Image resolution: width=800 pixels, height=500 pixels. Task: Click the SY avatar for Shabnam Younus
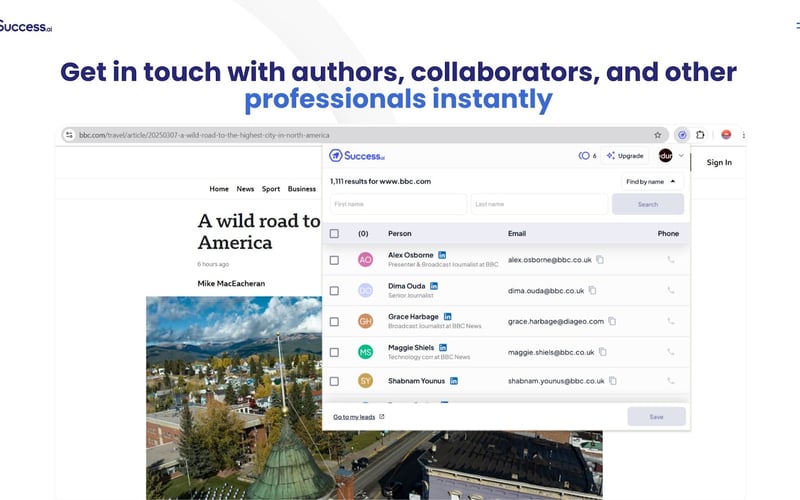click(365, 381)
